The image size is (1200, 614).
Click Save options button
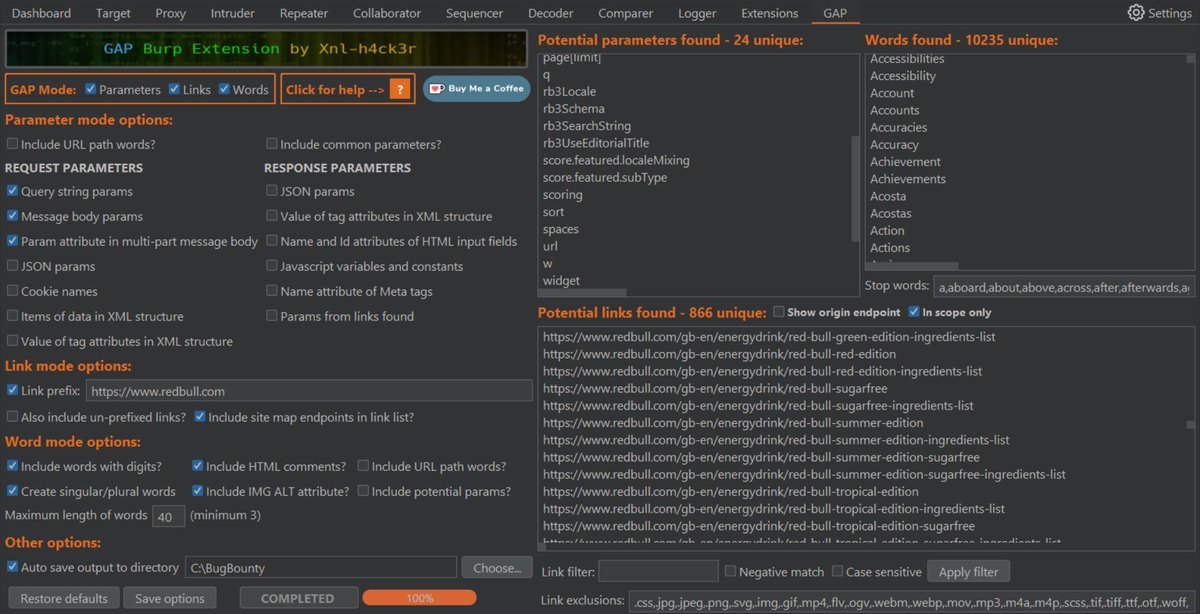pyautogui.click(x=169, y=598)
